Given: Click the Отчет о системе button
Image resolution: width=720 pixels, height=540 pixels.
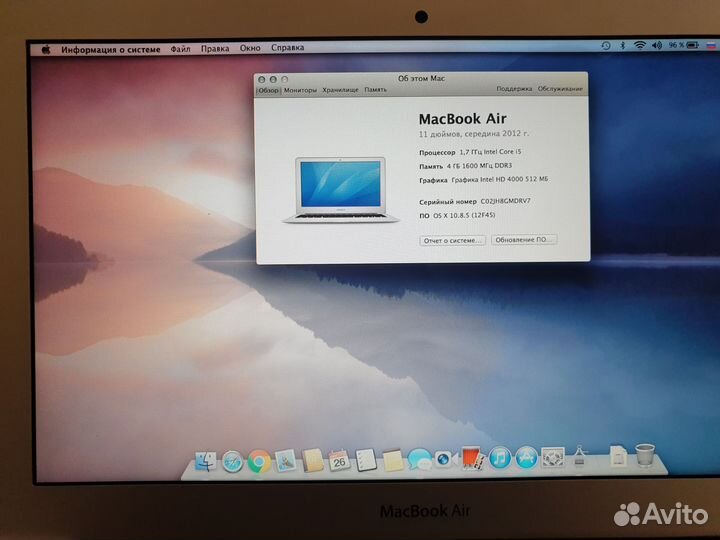Looking at the screenshot, I should pos(452,240).
